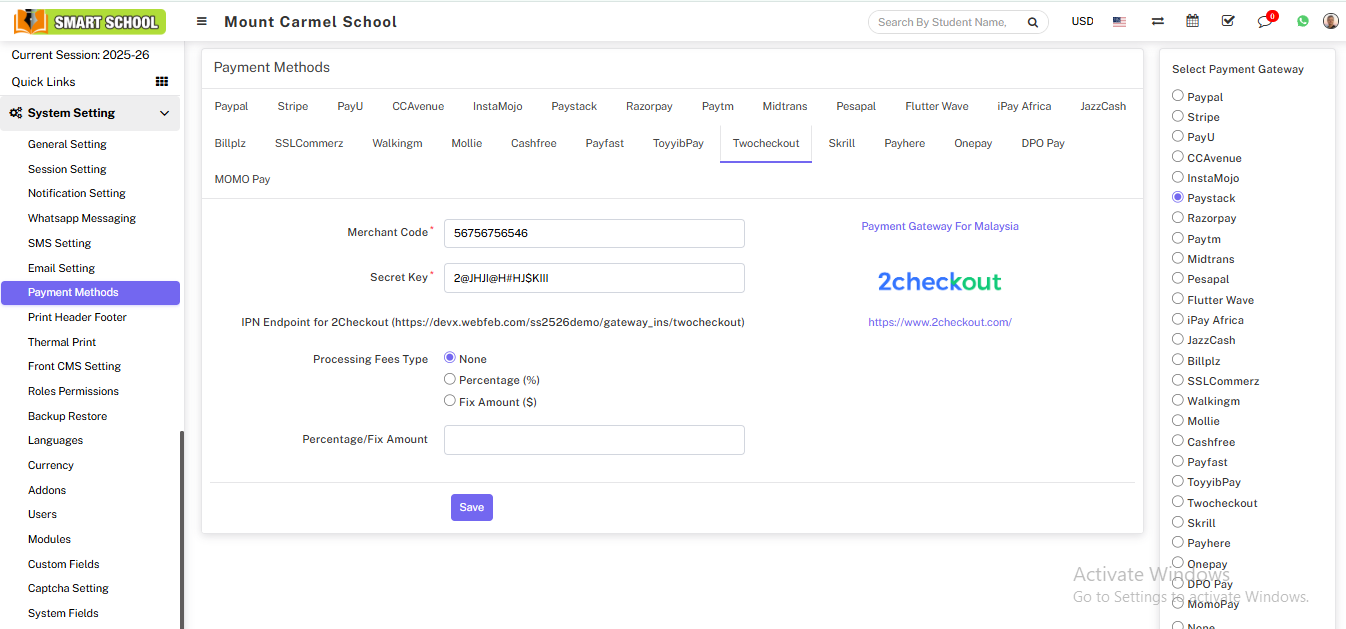The height and width of the screenshot is (629, 1346).
Task: Choose Razorpay in Select Payment Gateway list
Action: (x=1178, y=217)
